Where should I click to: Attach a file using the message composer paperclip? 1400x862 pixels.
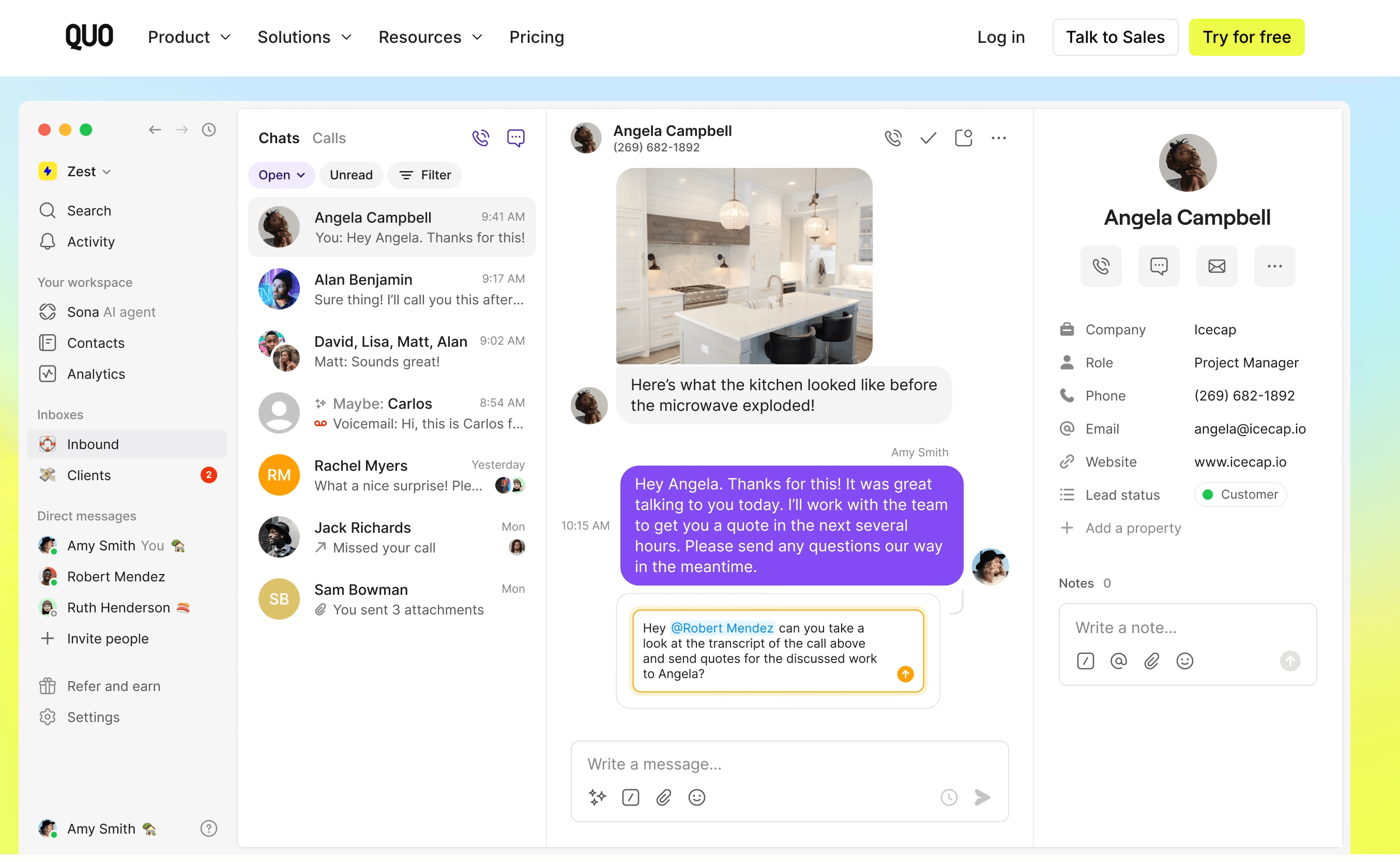[664, 797]
